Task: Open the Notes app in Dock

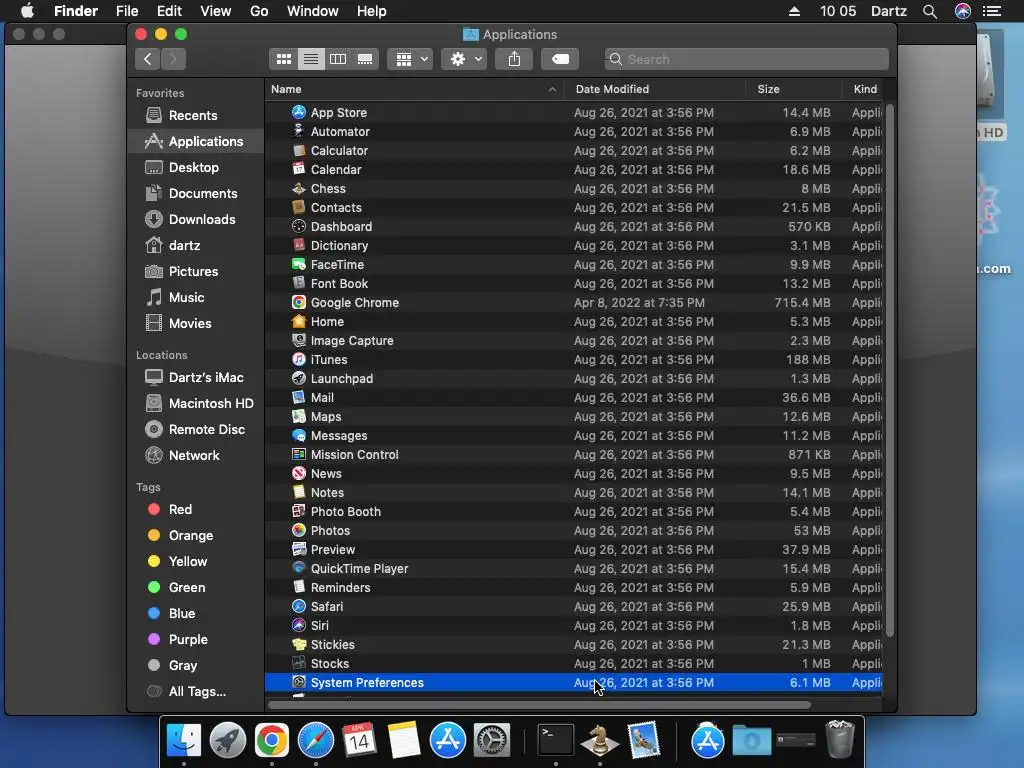Action: (404, 740)
